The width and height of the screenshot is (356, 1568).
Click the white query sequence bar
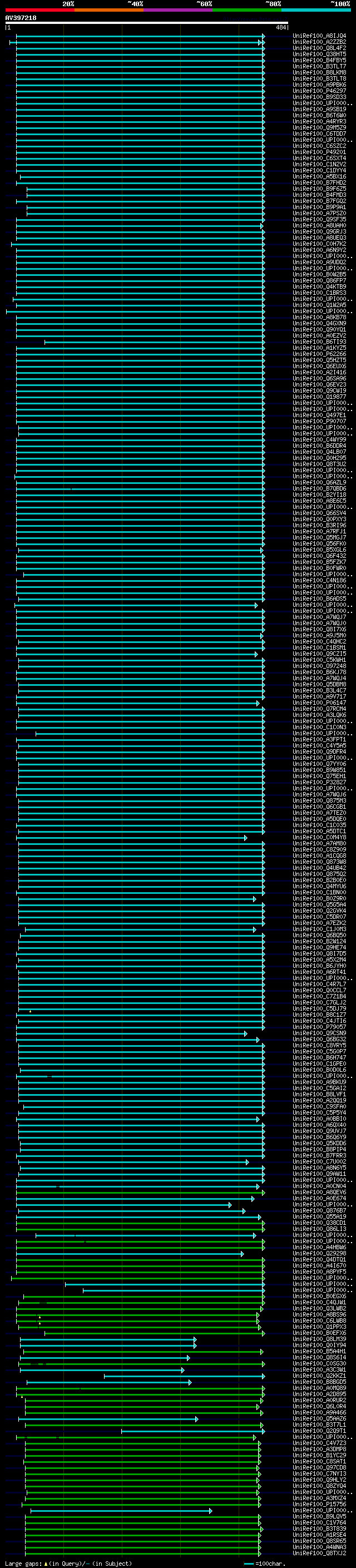pos(147,22)
